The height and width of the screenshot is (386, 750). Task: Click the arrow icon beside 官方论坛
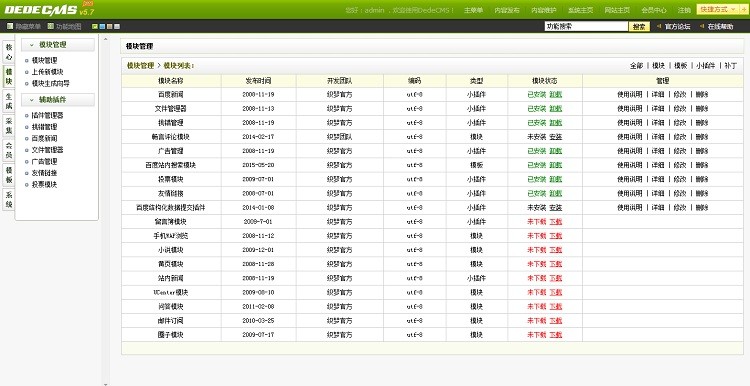click(x=659, y=26)
